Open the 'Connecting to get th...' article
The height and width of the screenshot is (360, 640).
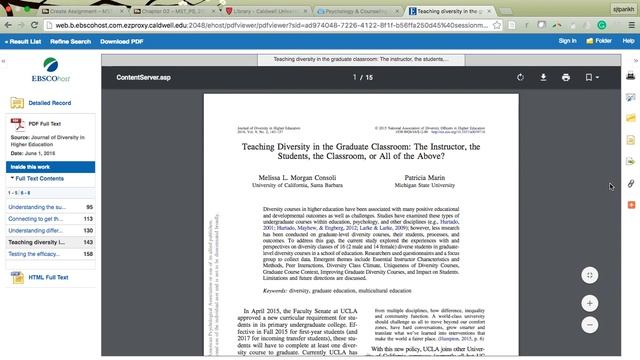pos(36,219)
